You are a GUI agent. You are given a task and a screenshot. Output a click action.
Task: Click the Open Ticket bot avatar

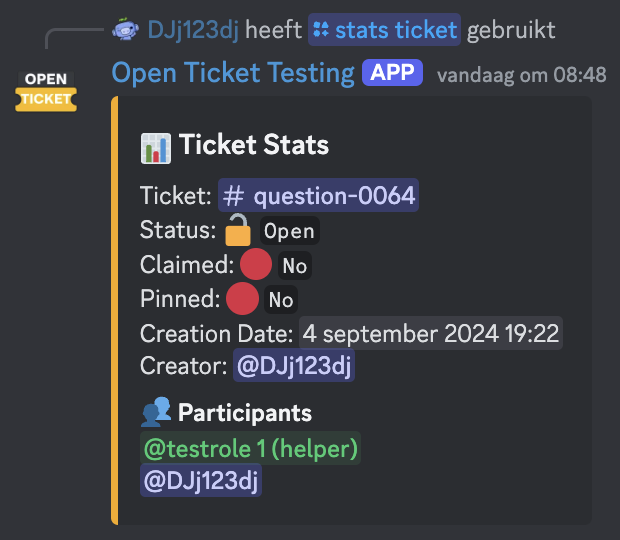tap(46, 92)
